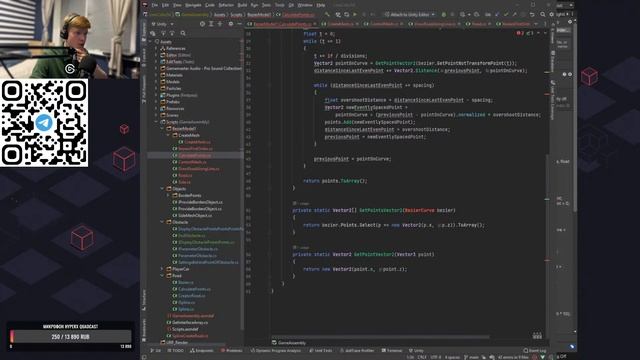Image resolution: width=640 pixels, height=360 pixels.
Task: Expand the Materials folder
Action: [156, 75]
